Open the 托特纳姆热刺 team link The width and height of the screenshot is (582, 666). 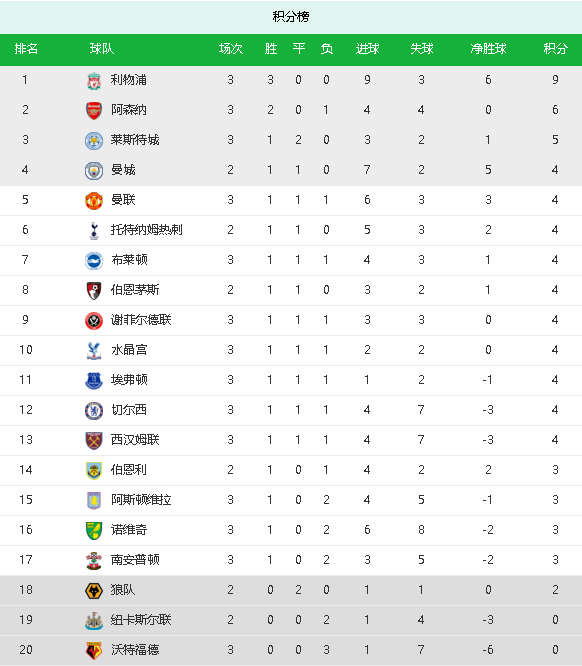[x=146, y=230]
